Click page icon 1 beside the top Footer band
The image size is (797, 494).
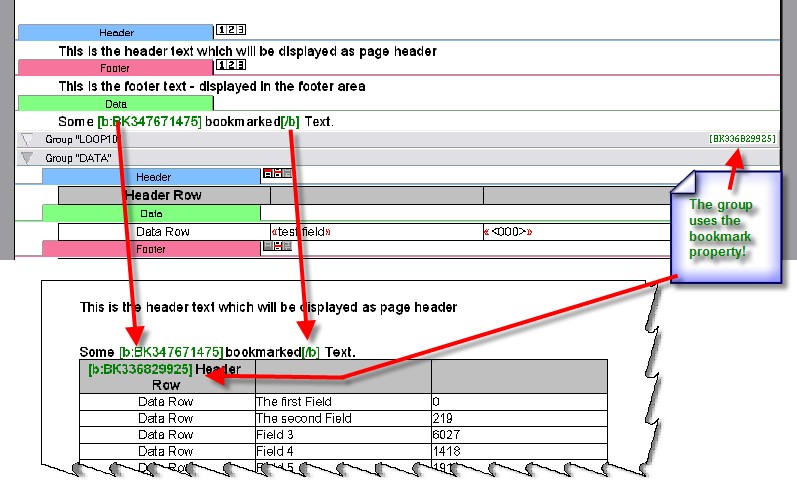[221, 66]
